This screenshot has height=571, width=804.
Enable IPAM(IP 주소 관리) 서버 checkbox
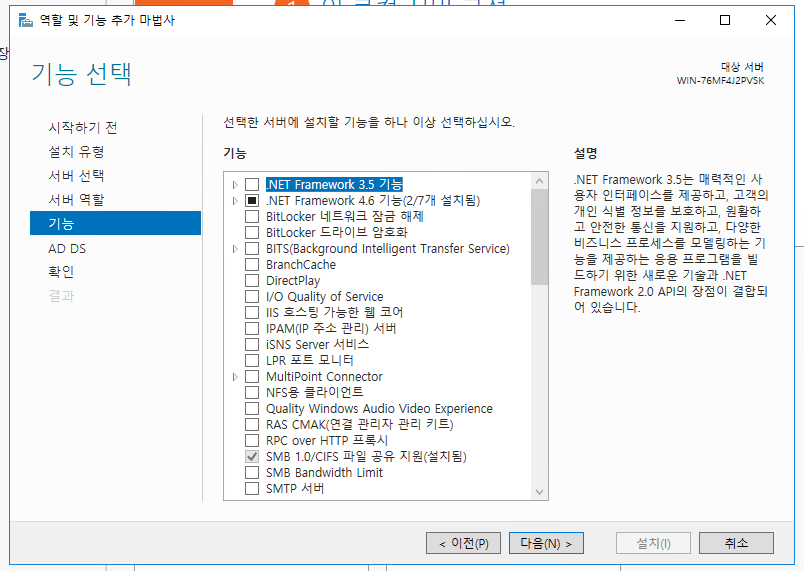[x=252, y=329]
